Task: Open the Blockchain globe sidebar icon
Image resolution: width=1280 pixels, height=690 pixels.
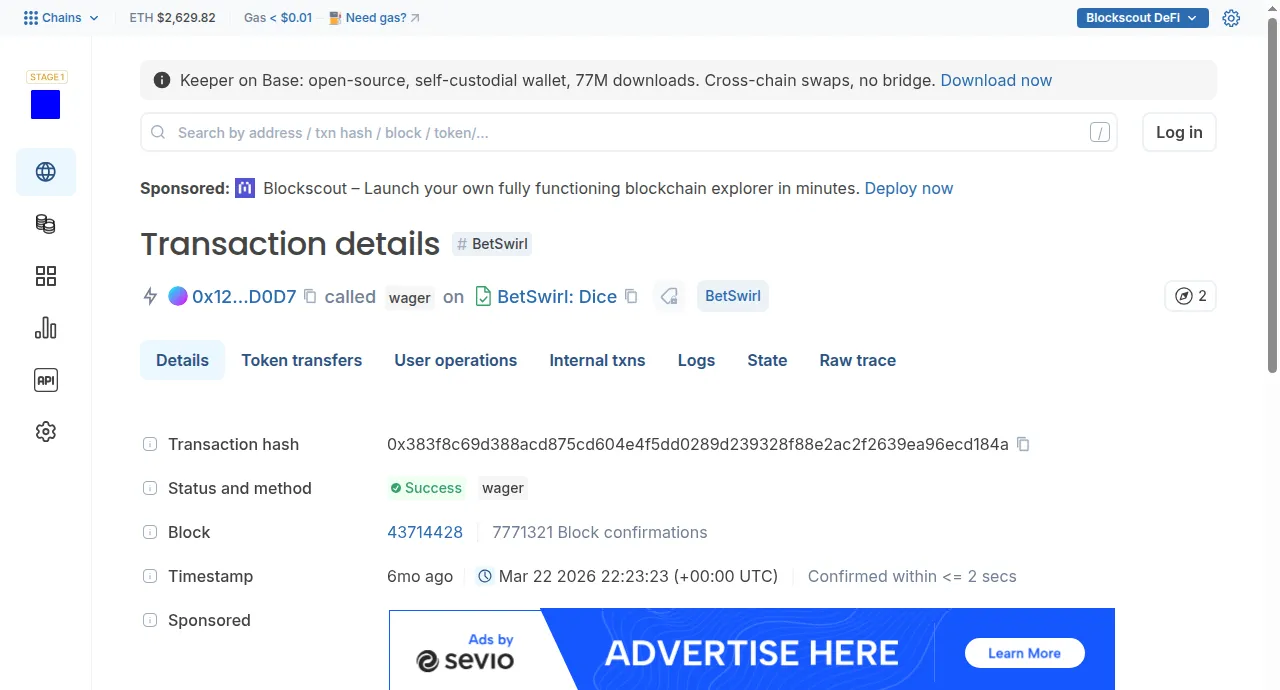Action: pos(46,172)
